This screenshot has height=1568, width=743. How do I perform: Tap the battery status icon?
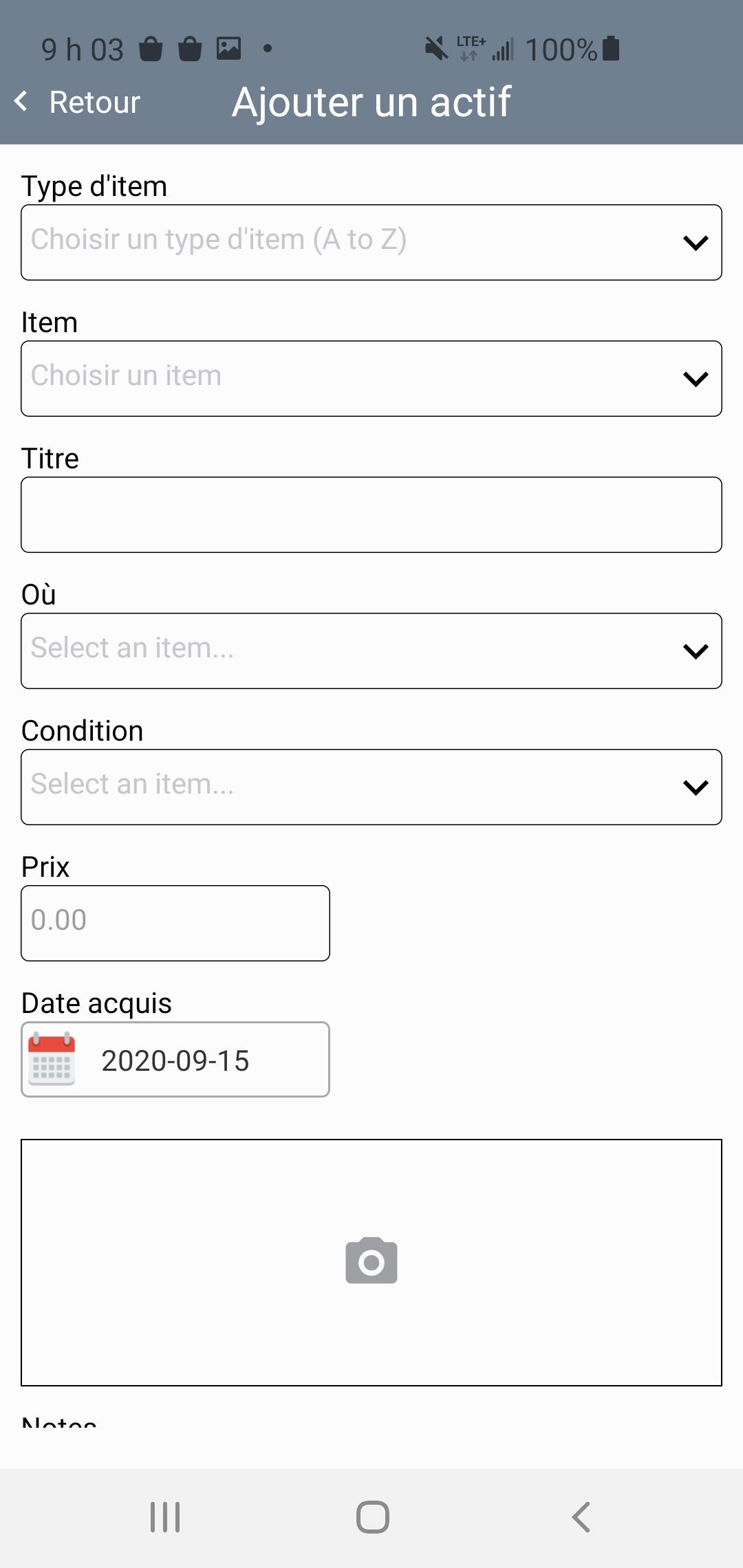[x=611, y=49]
